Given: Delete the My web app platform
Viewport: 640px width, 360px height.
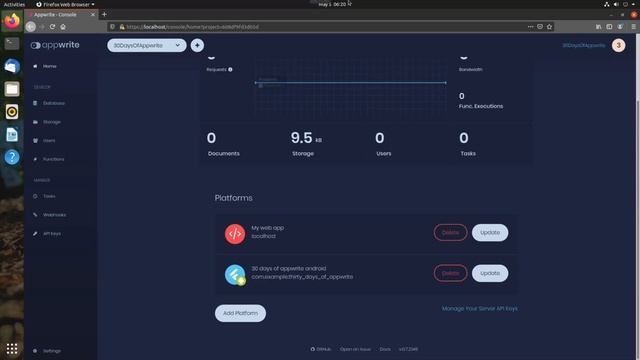Looking at the screenshot, I should pos(450,233).
